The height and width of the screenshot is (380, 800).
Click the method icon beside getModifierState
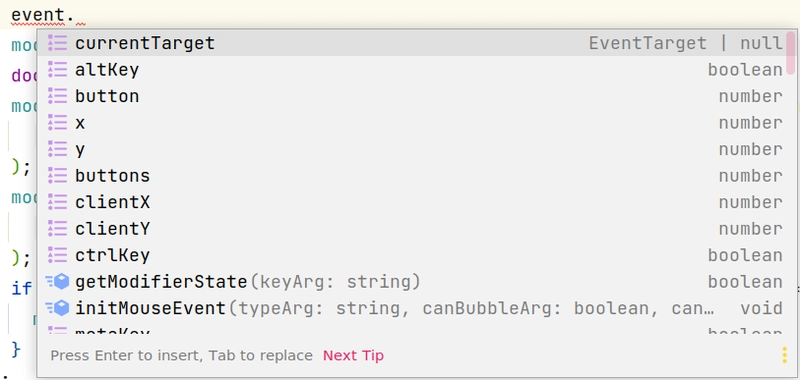(57, 282)
